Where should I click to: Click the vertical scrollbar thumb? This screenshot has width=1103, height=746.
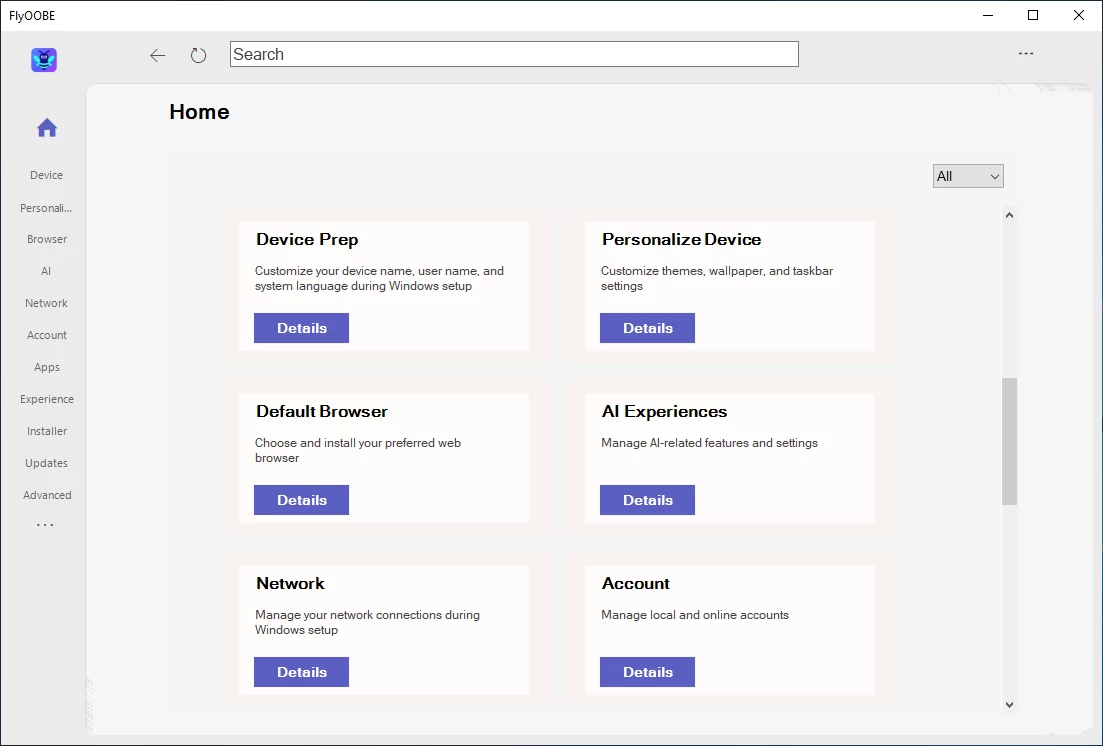[x=1009, y=440]
